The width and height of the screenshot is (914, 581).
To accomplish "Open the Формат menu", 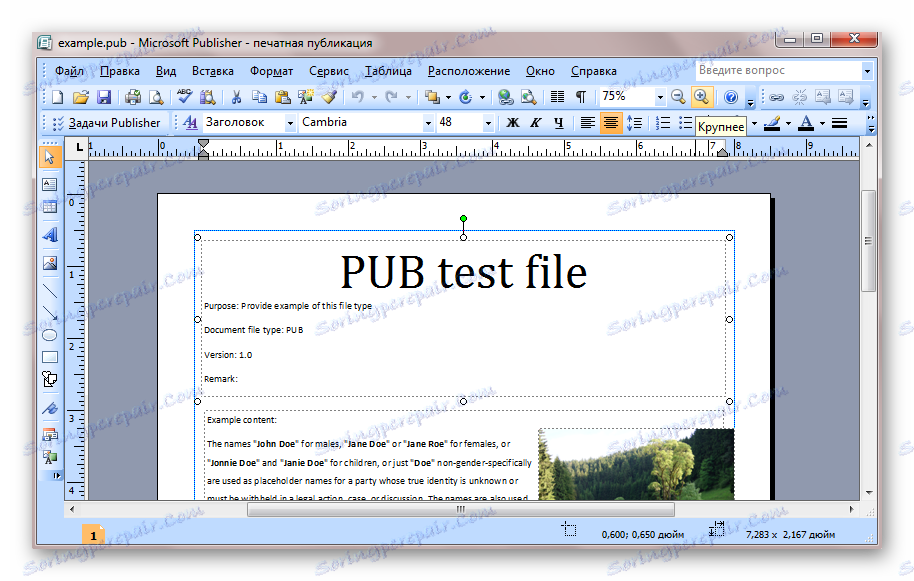I will pos(271,71).
